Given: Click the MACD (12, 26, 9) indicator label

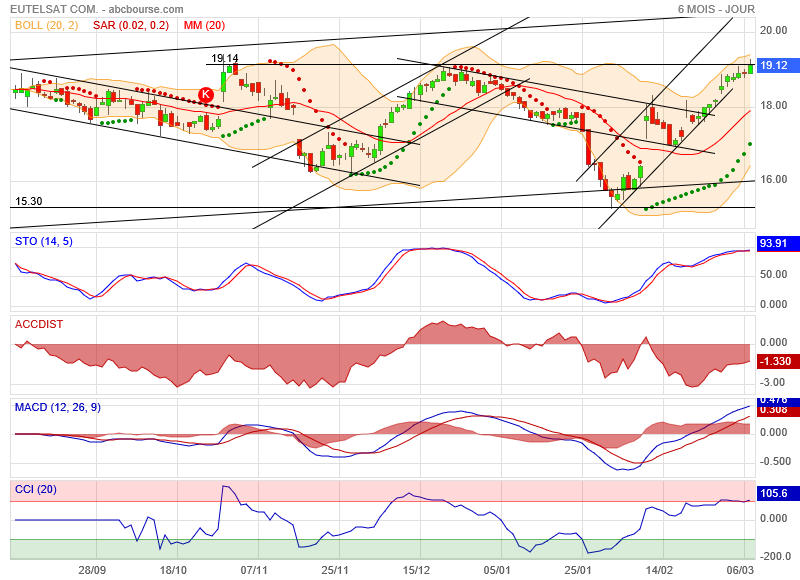Looking at the screenshot, I should point(58,407).
